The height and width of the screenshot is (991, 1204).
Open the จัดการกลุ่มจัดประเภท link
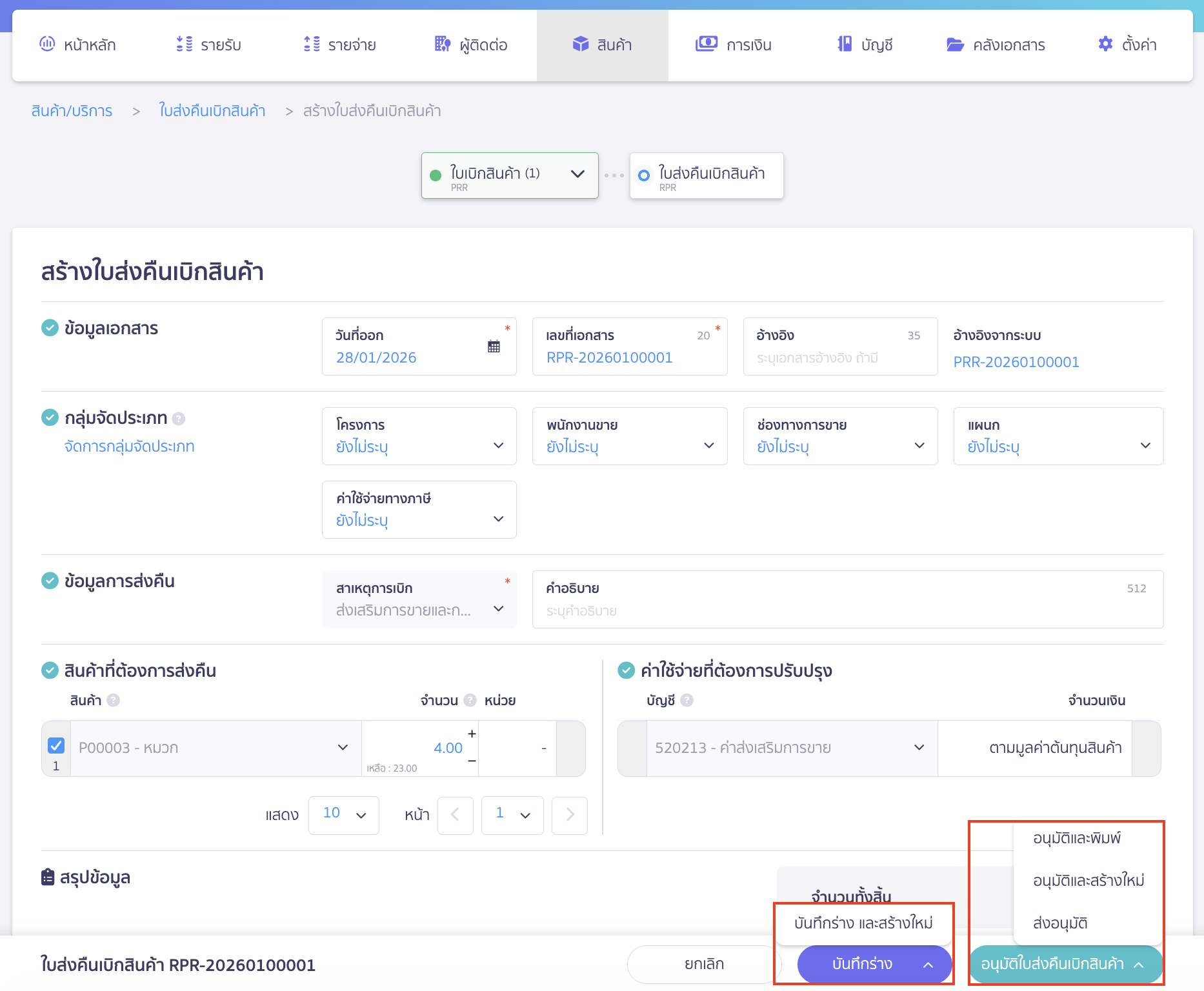point(129,446)
